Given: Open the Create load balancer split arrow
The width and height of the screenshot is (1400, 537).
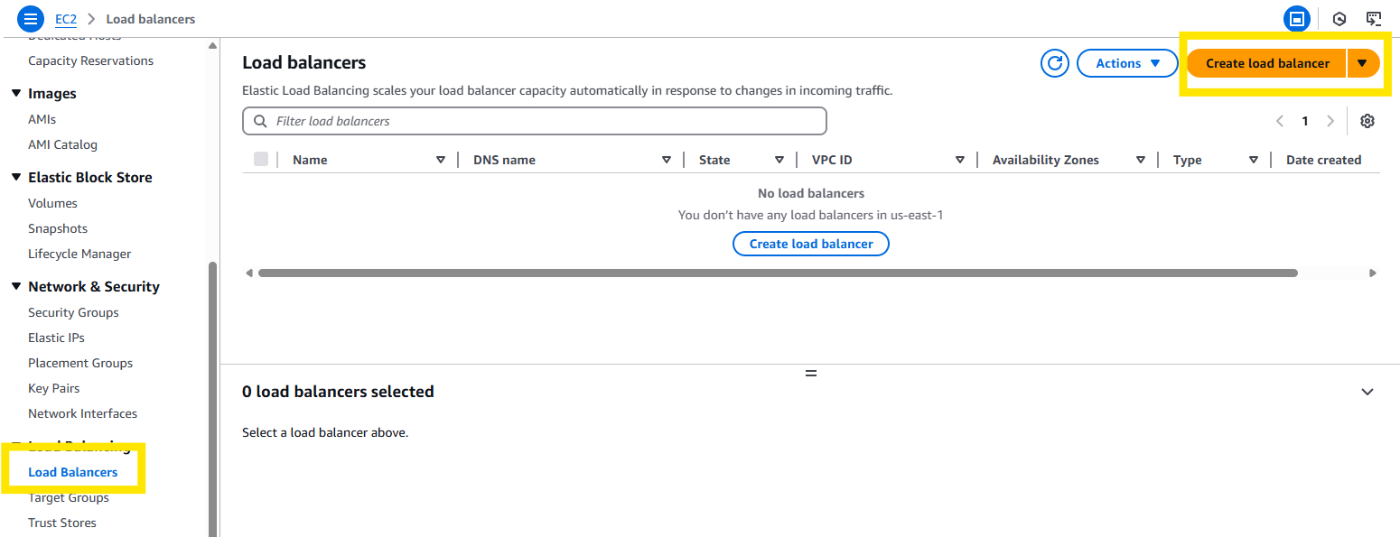Looking at the screenshot, I should coord(1362,63).
